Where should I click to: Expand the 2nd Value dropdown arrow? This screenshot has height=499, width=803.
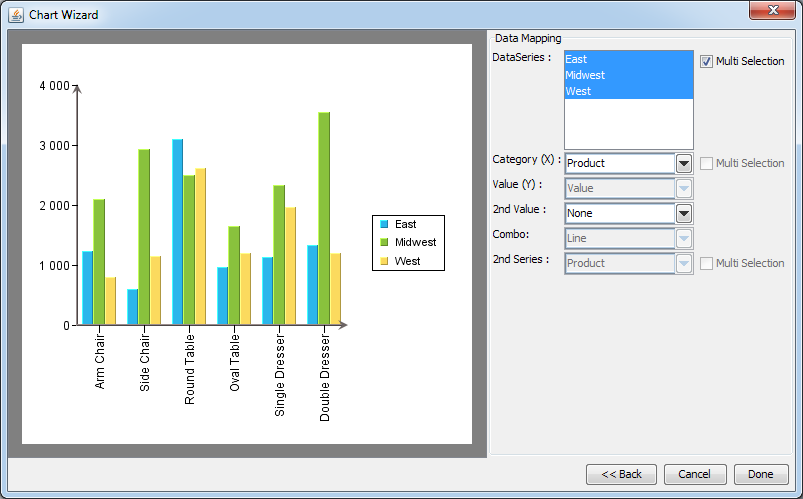tap(684, 213)
